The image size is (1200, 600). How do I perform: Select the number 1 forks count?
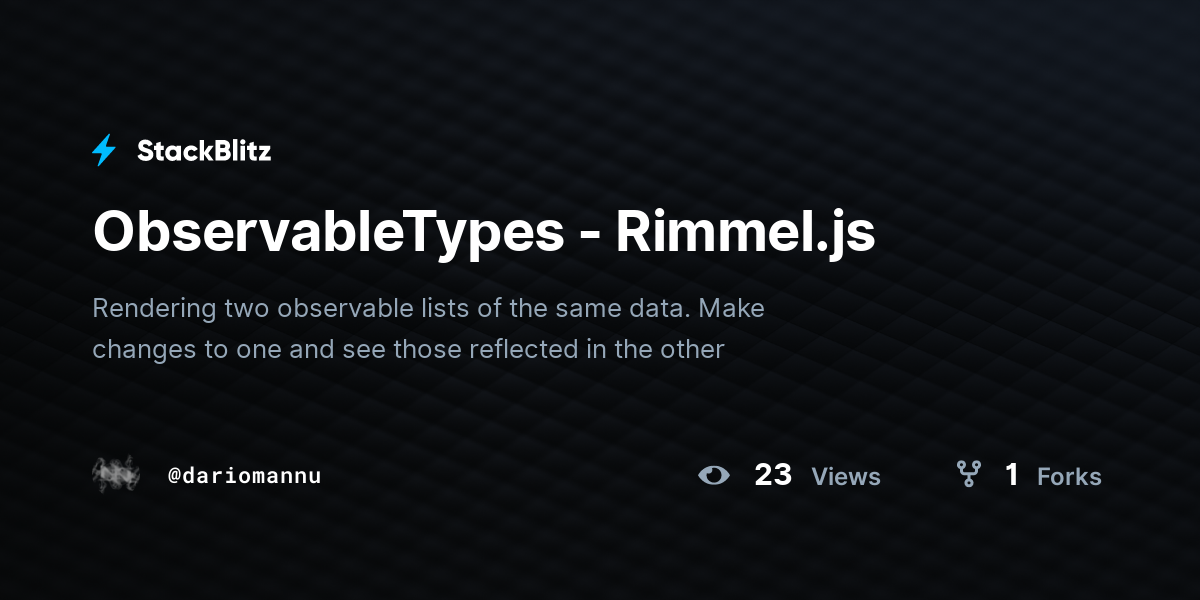(1012, 475)
